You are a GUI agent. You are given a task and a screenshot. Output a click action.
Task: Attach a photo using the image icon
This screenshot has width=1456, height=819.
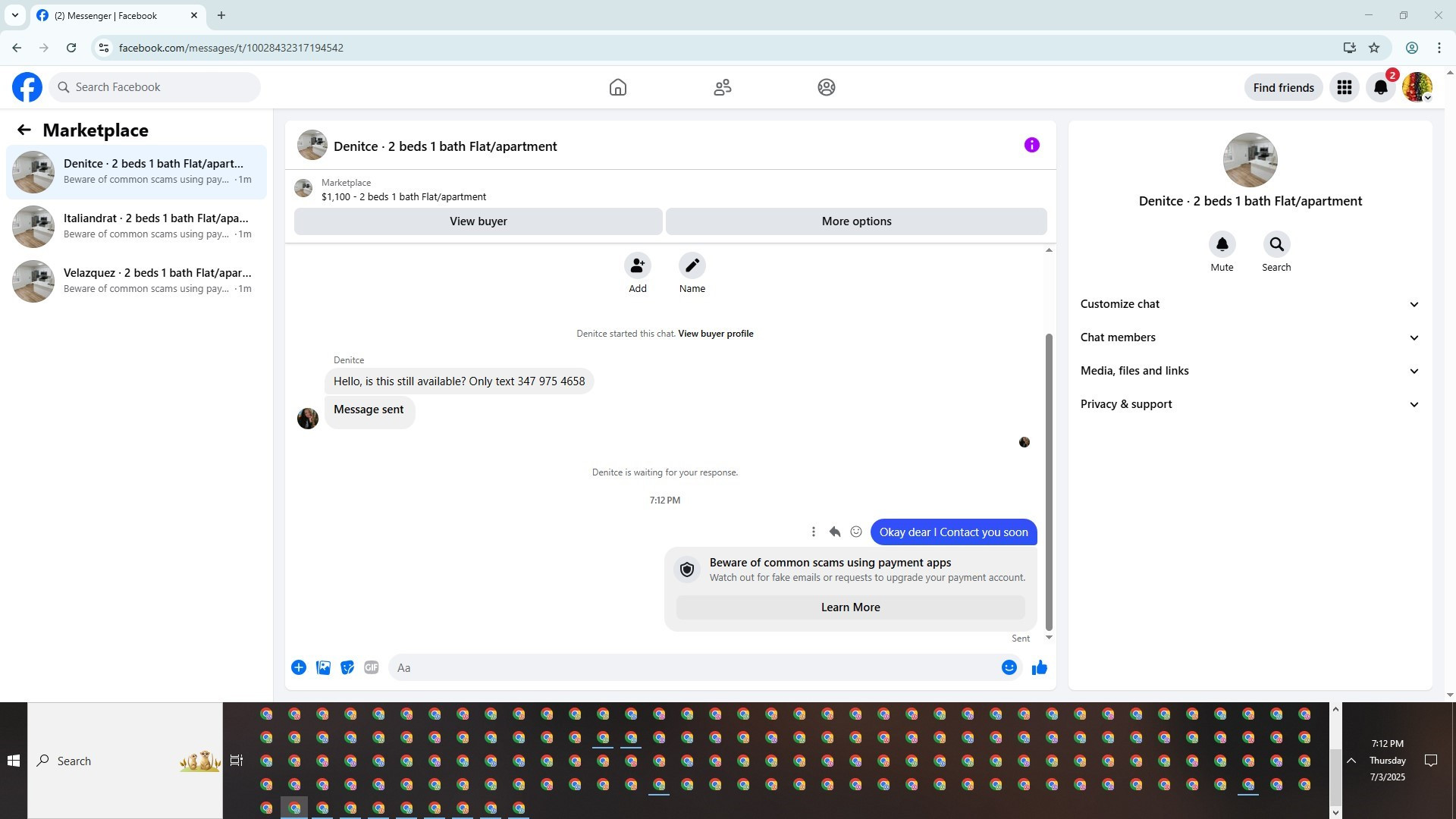323,667
